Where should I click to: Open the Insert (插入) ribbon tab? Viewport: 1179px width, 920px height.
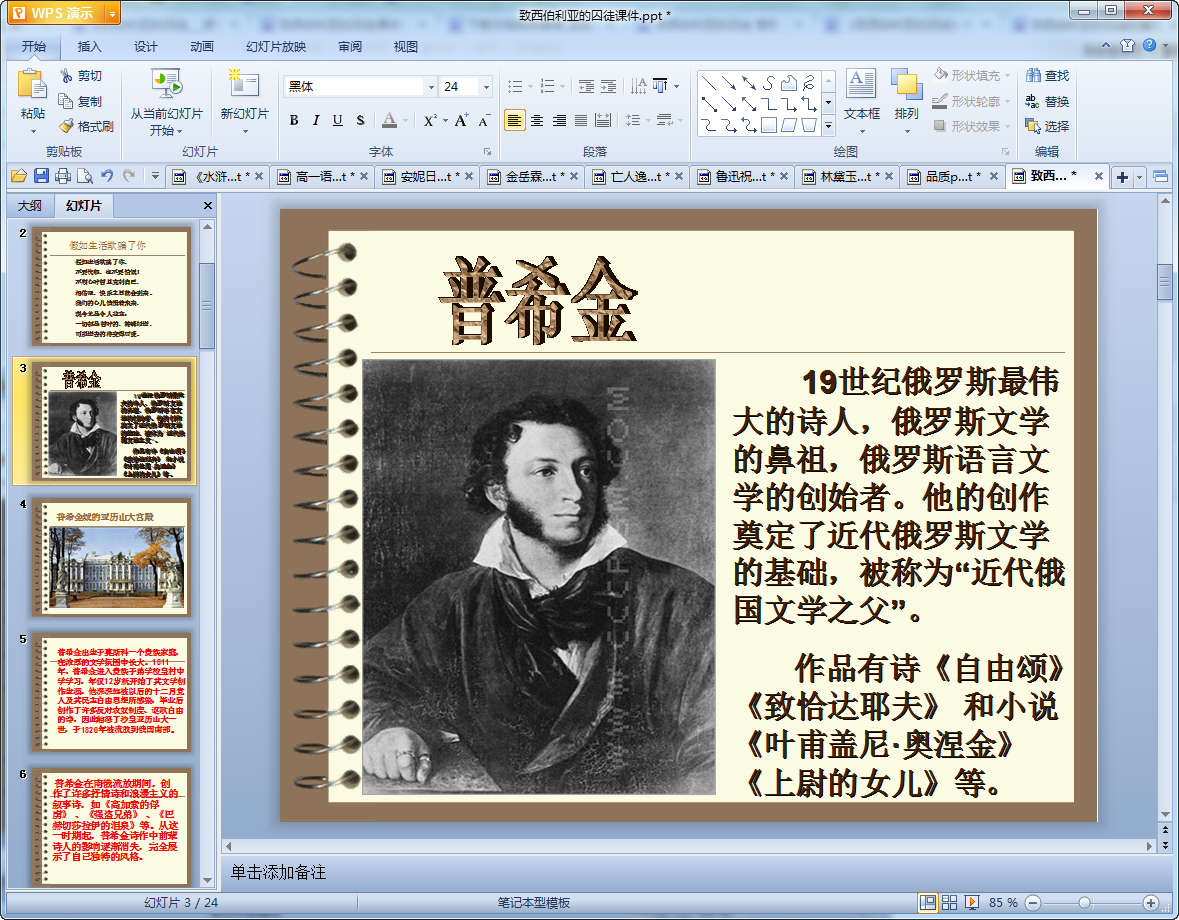pyautogui.click(x=89, y=47)
